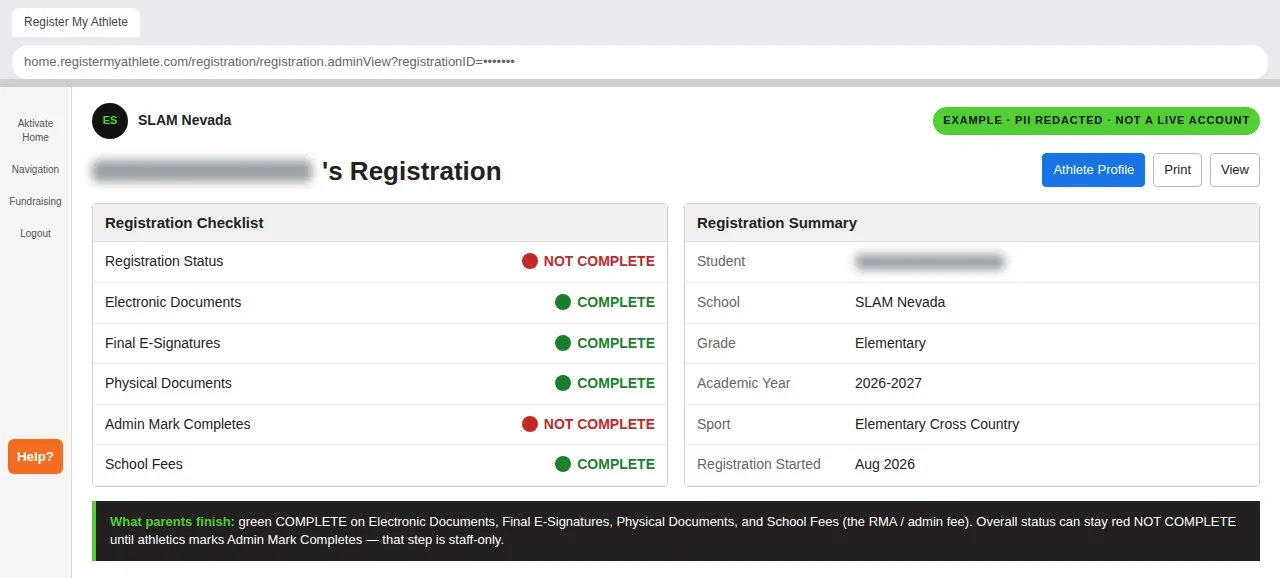Click the What parents finish note
Viewport: 1280px width, 578px height.
click(676, 531)
